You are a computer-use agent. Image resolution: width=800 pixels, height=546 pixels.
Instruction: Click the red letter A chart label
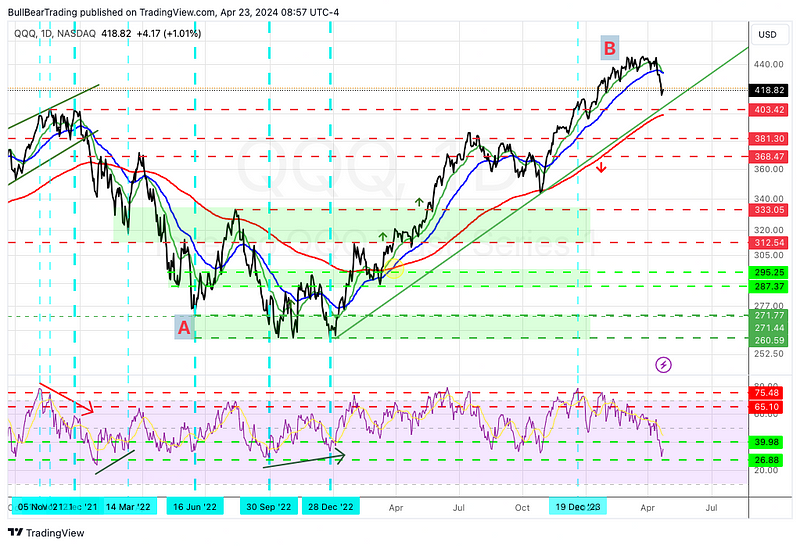[184, 327]
